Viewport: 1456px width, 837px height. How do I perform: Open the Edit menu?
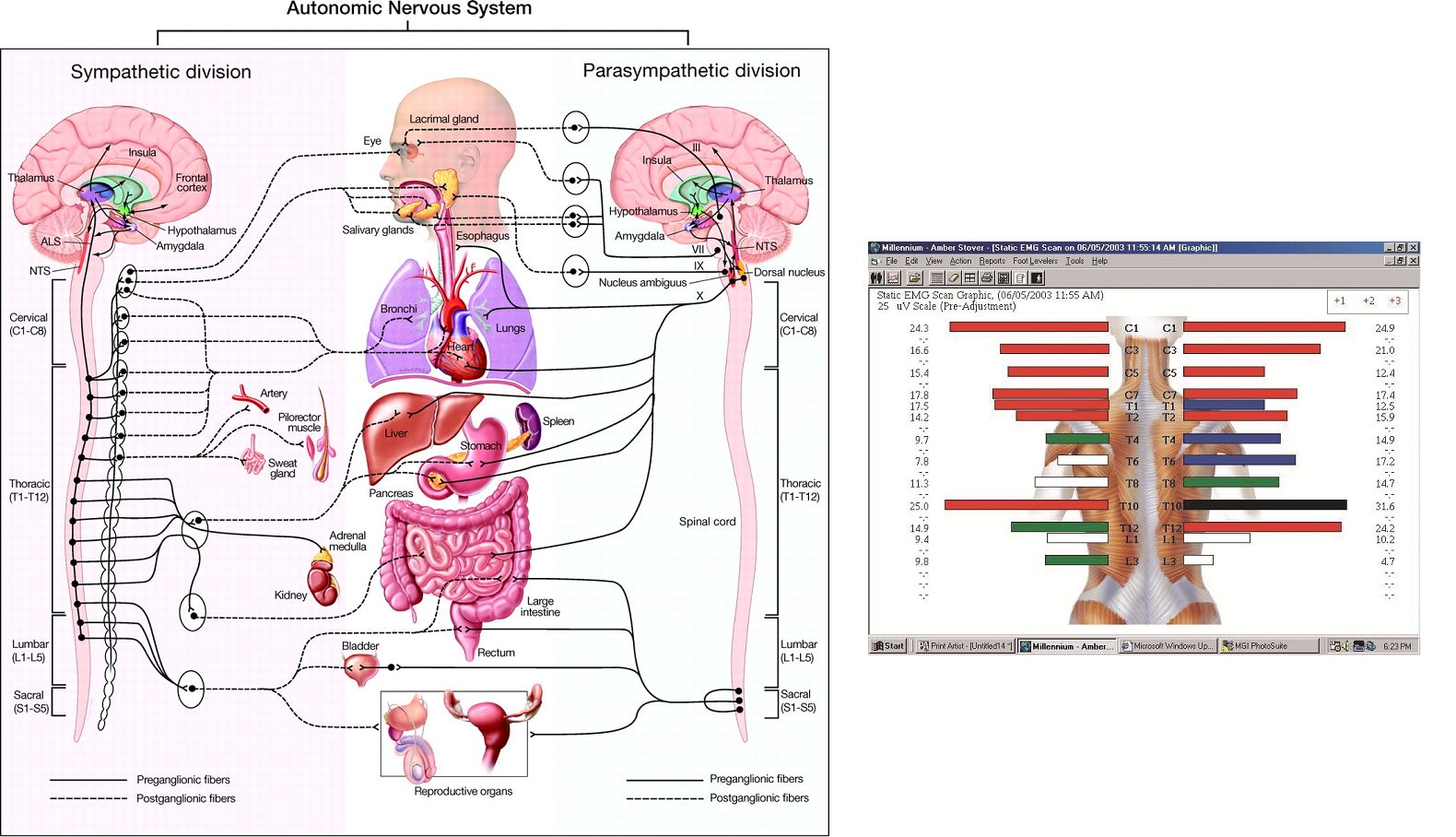(911, 261)
